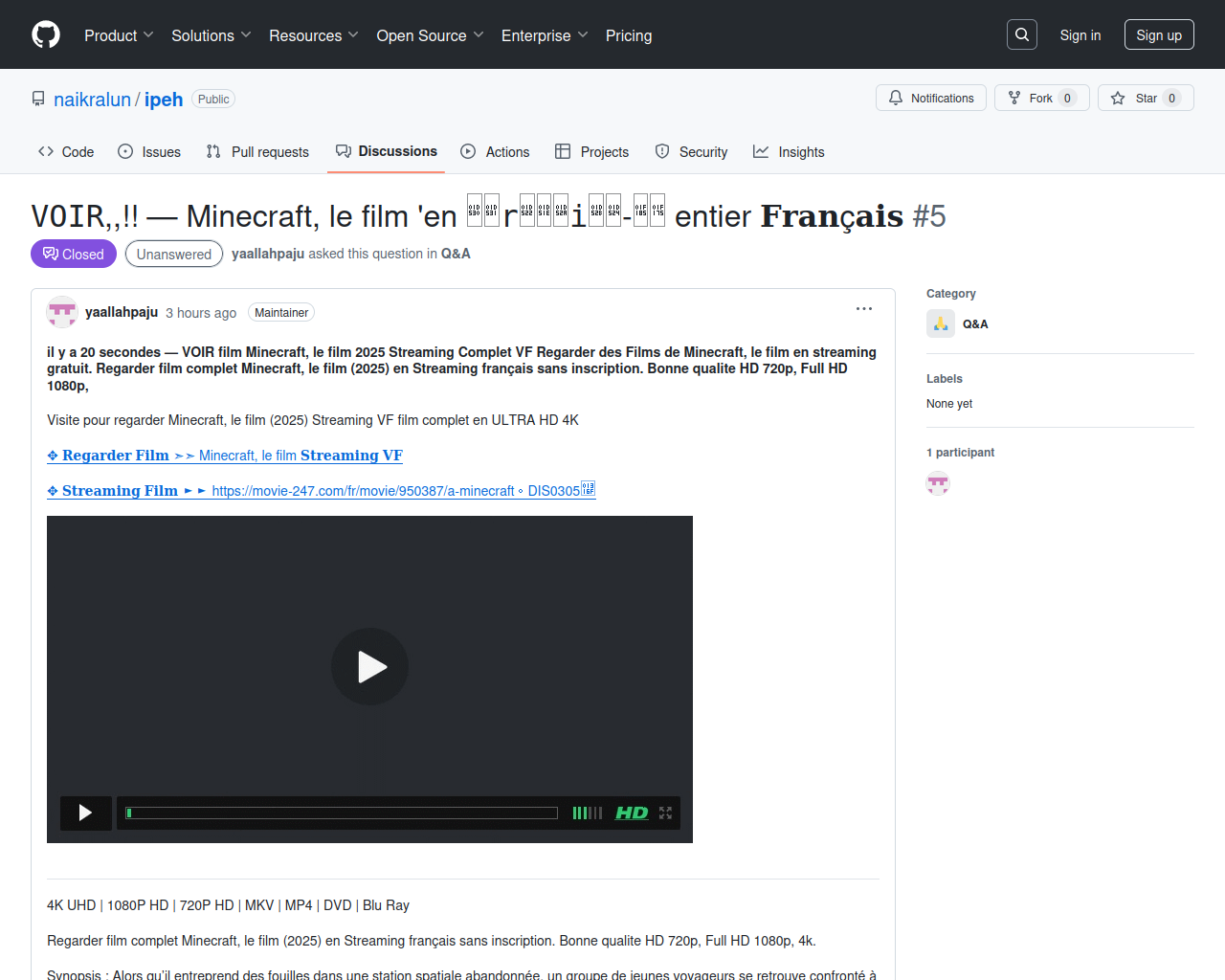The image size is (1225, 980).
Task: Click the Unanswered badge
Action: point(174,254)
